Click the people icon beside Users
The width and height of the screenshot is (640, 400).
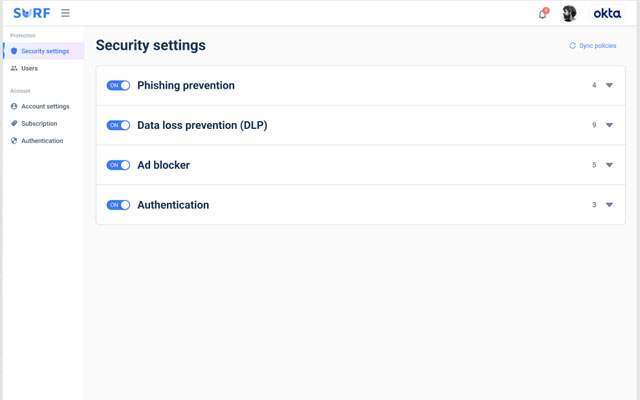tap(14, 68)
